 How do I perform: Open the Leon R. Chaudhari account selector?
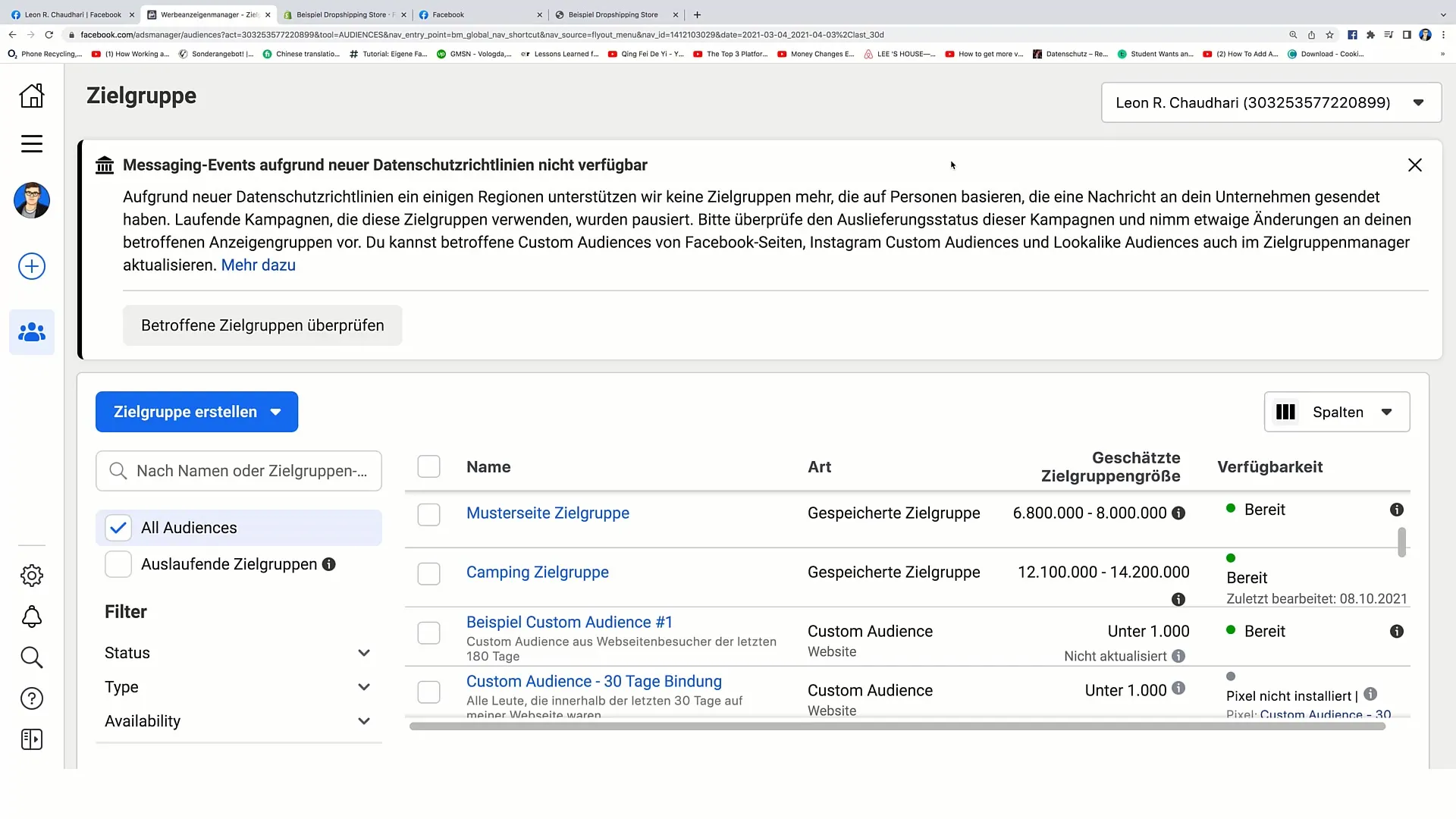click(x=1271, y=102)
